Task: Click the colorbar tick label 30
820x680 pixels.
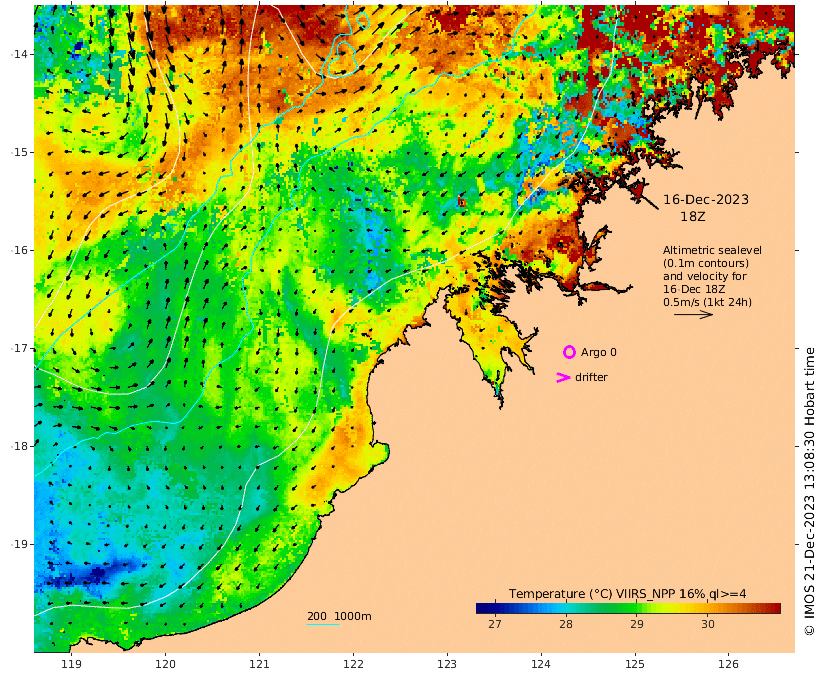Action: click(x=708, y=624)
